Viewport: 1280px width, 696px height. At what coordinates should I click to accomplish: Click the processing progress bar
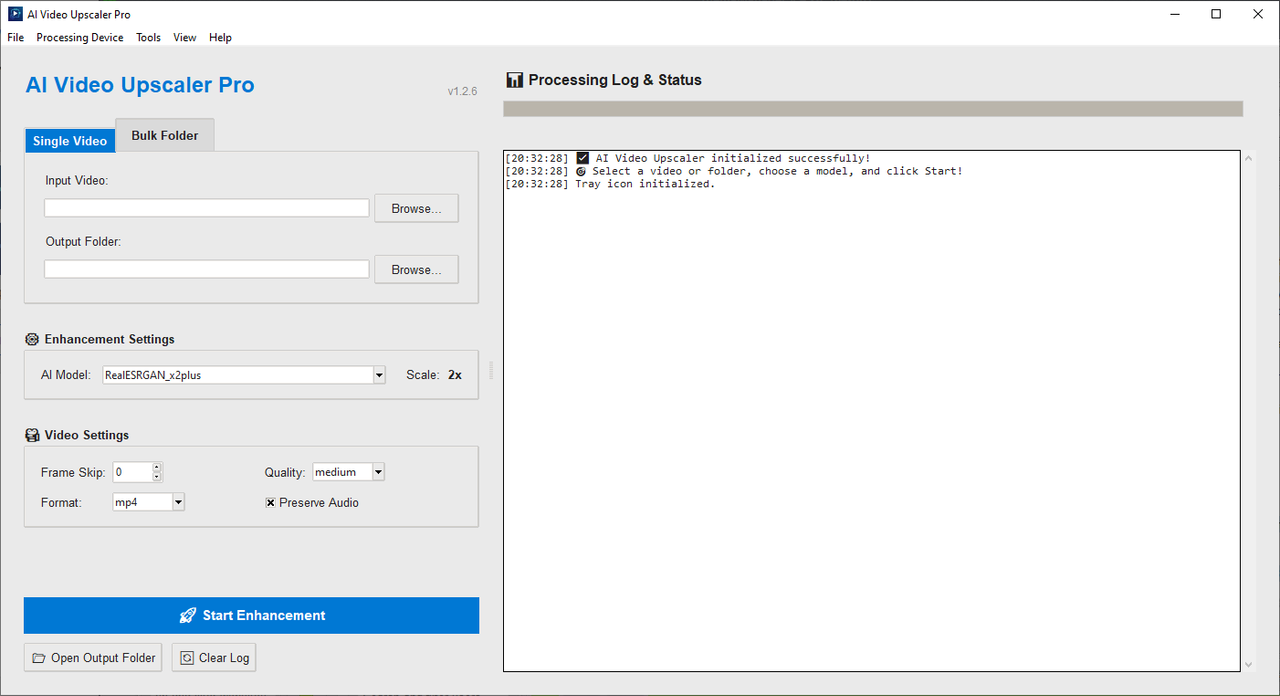tap(873, 109)
